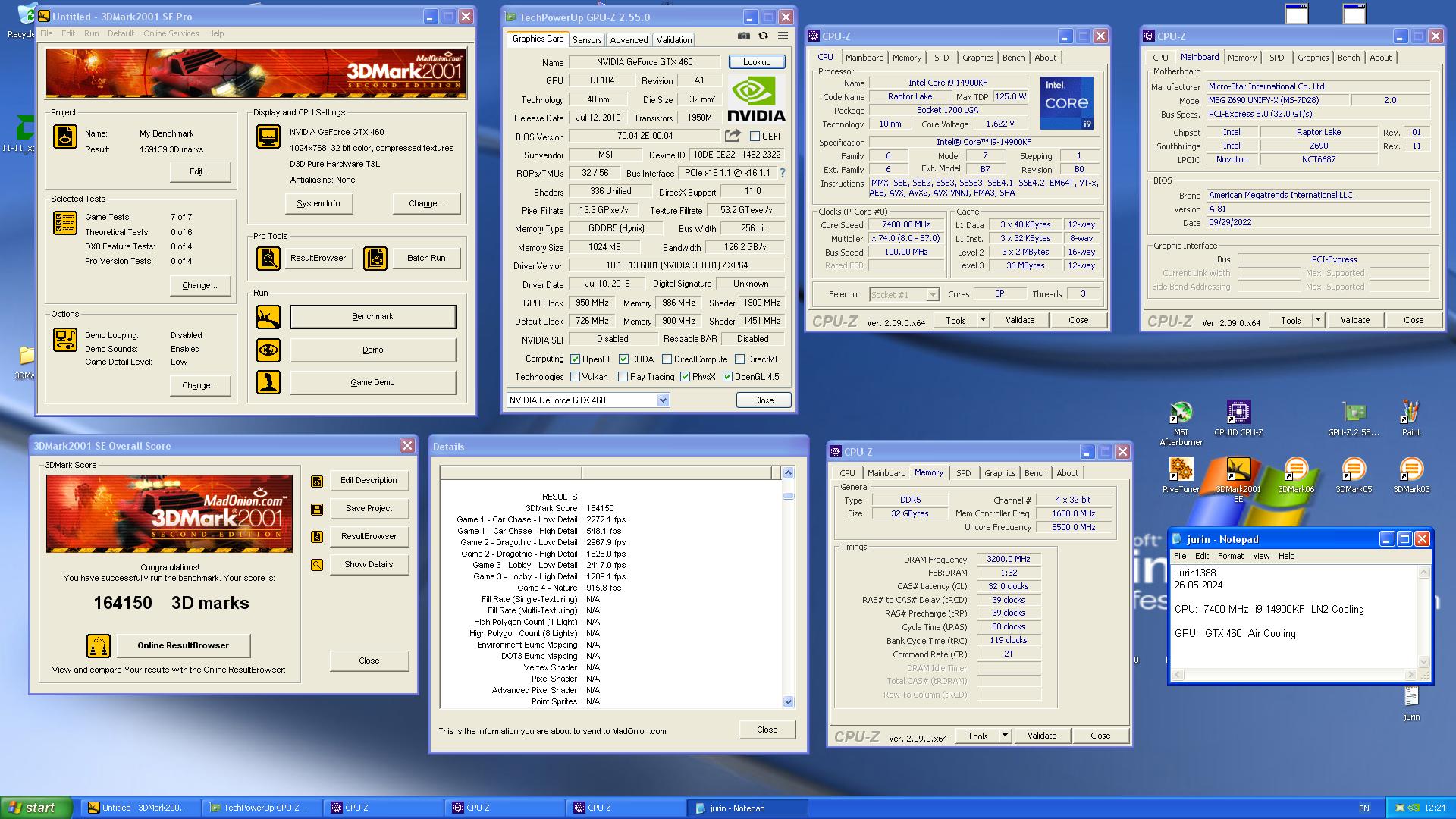Toggle Vulkan checkbox
Viewport: 1456px width, 819px height.
coord(575,377)
